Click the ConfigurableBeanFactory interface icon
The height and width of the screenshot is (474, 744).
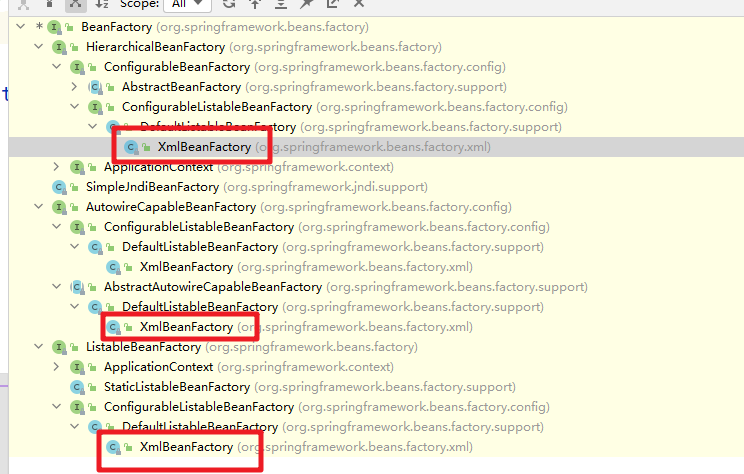pyautogui.click(x=77, y=67)
